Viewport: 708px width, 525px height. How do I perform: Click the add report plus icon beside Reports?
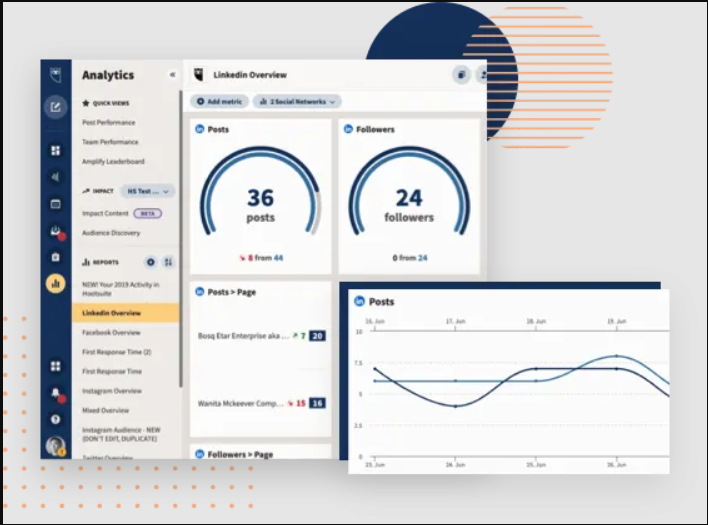[x=151, y=262]
